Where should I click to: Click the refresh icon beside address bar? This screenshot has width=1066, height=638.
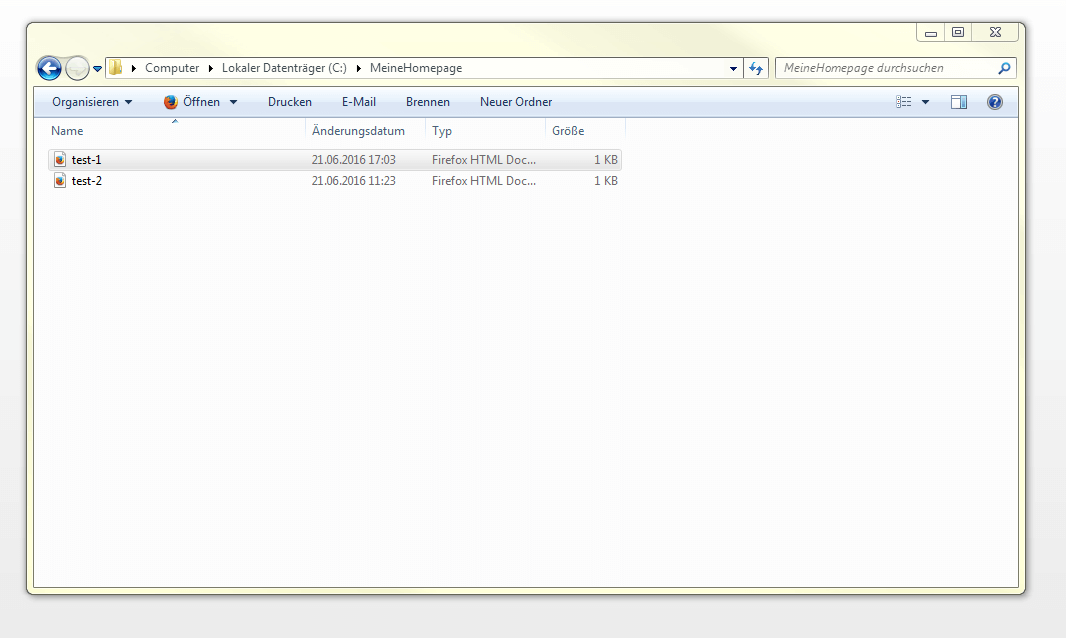click(x=756, y=68)
